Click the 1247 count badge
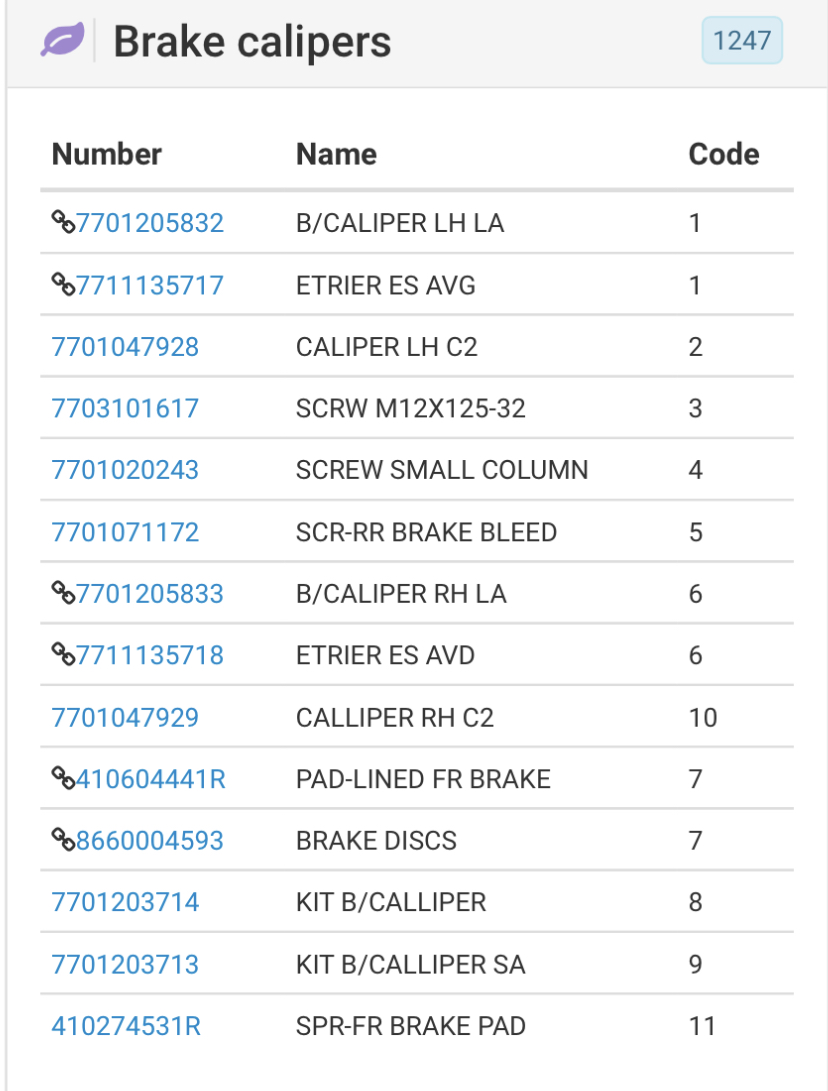Image resolution: width=828 pixels, height=1091 pixels. point(742,40)
